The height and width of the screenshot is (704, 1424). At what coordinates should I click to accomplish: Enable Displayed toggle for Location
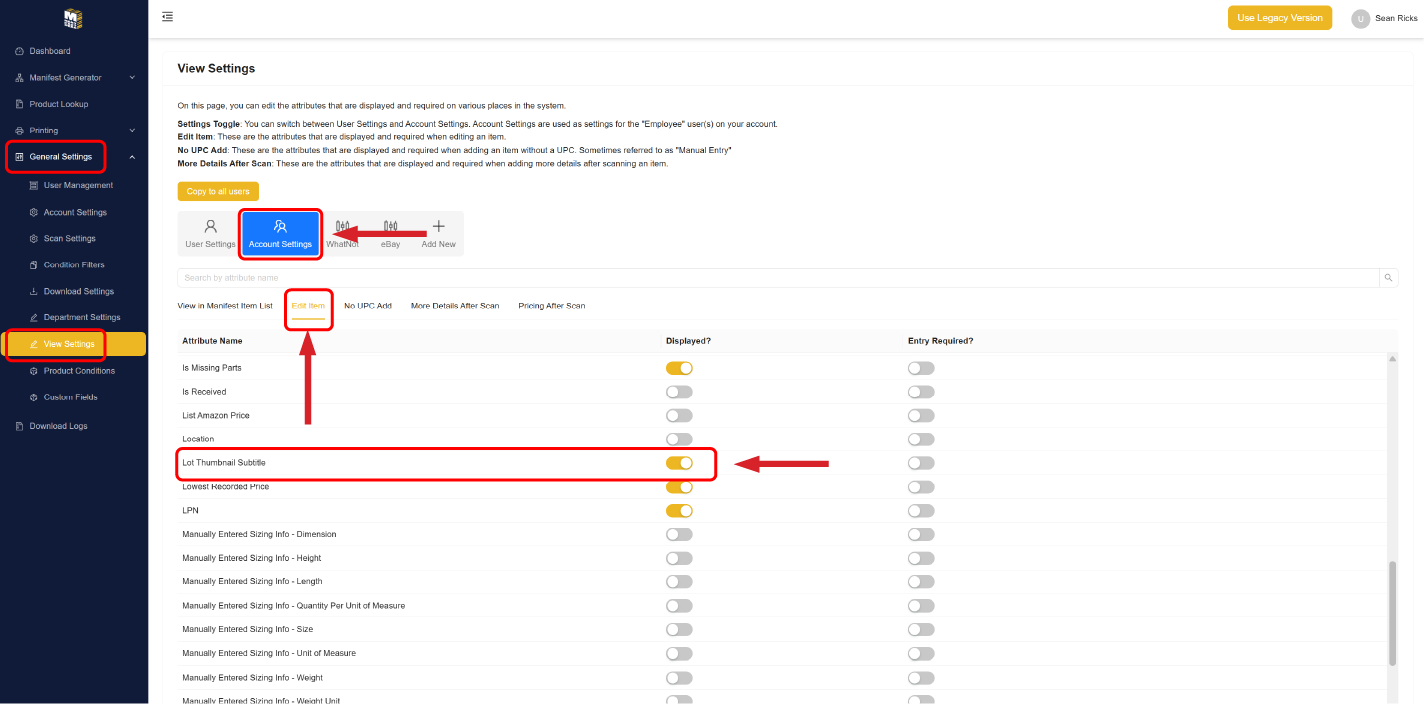[x=679, y=439]
